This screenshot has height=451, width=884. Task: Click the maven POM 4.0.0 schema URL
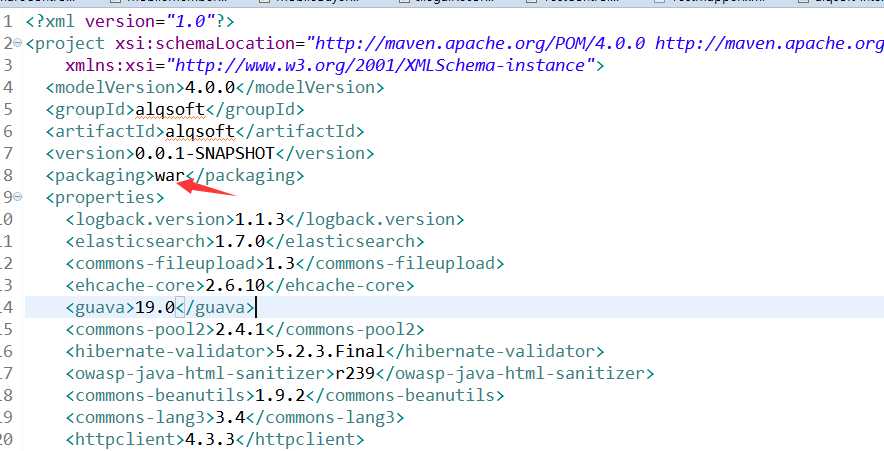480,43
